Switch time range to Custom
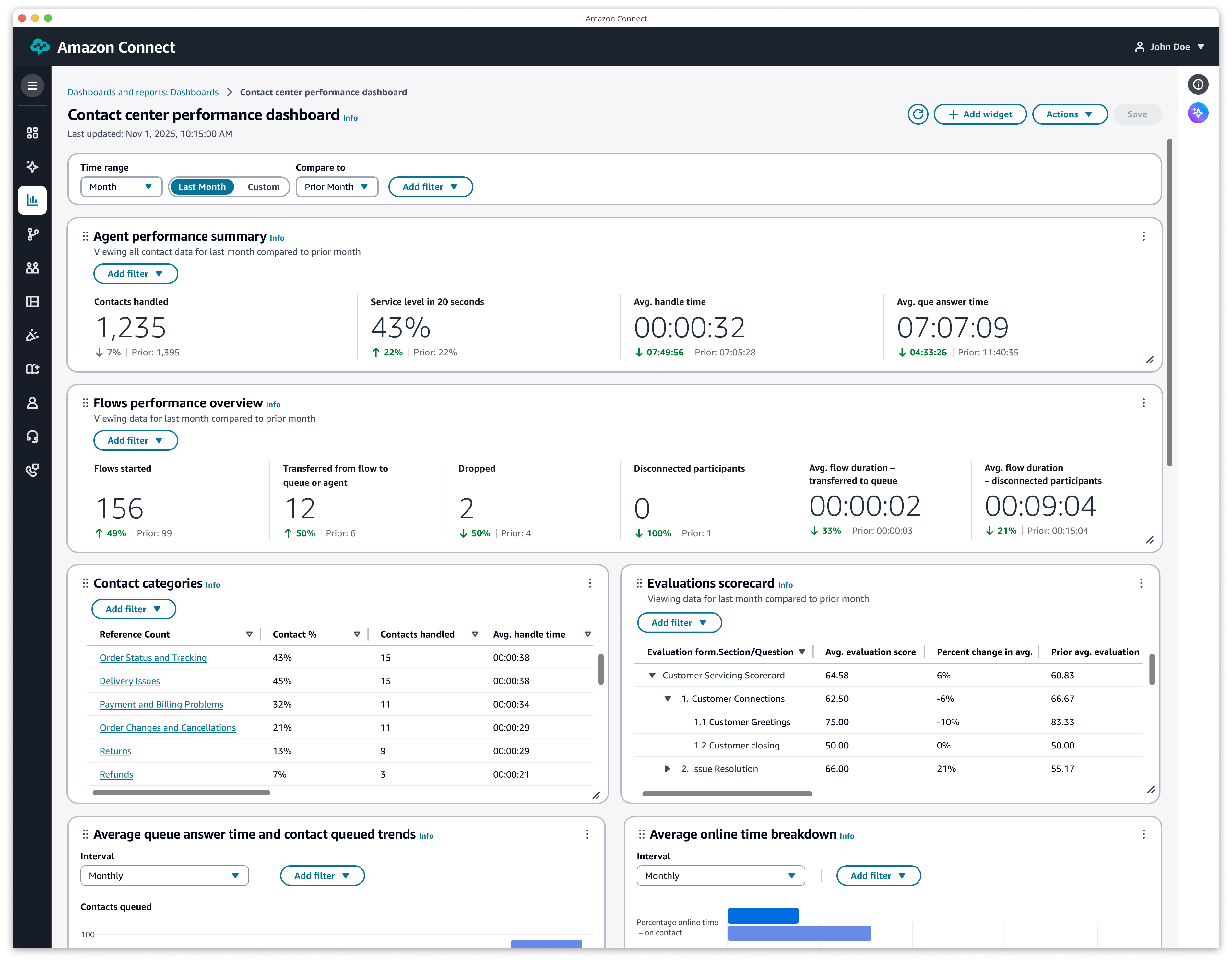Viewport: 1232px width, 969px height. click(x=263, y=187)
